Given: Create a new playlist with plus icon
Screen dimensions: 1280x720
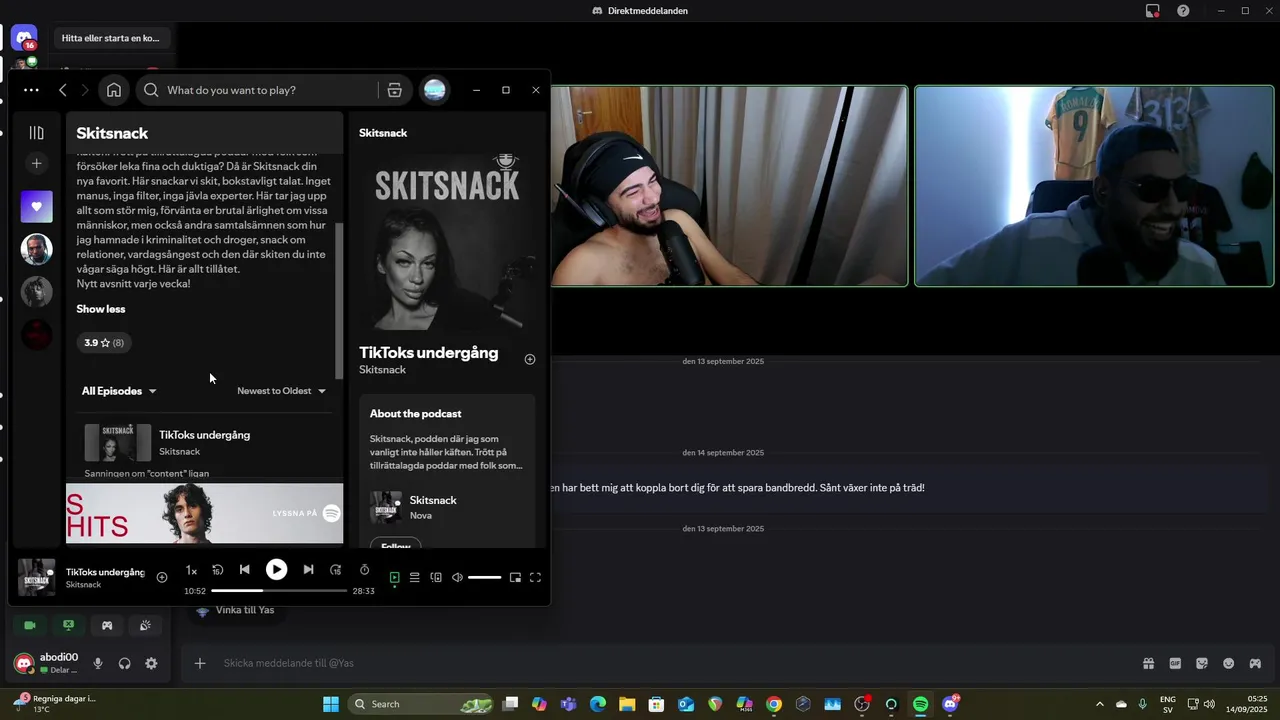Looking at the screenshot, I should [x=37, y=163].
